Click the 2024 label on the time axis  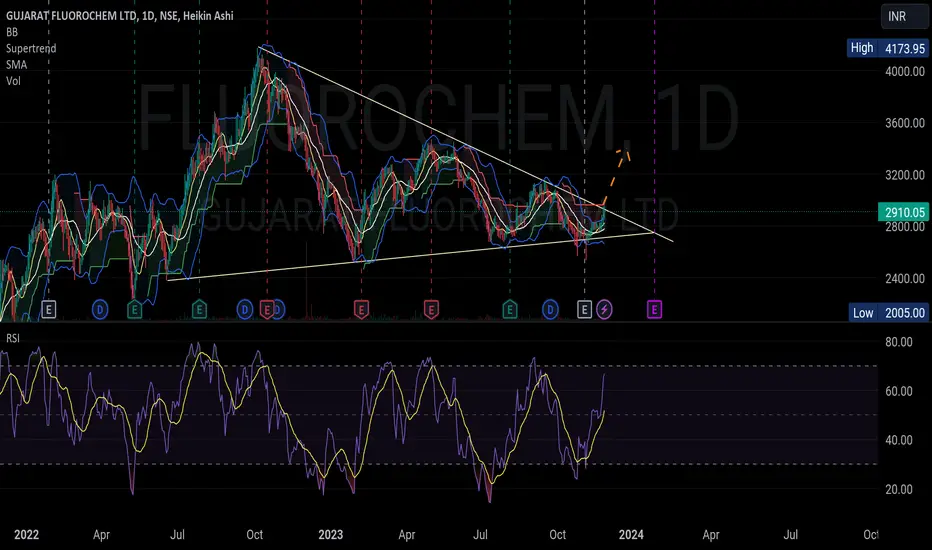click(x=631, y=535)
